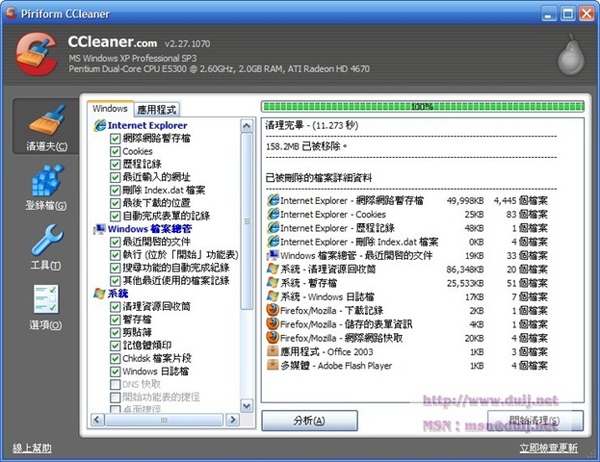600x462 pixels.
Task: Select IE icon of 網際網路暫存檔 result row
Action: coord(273,200)
